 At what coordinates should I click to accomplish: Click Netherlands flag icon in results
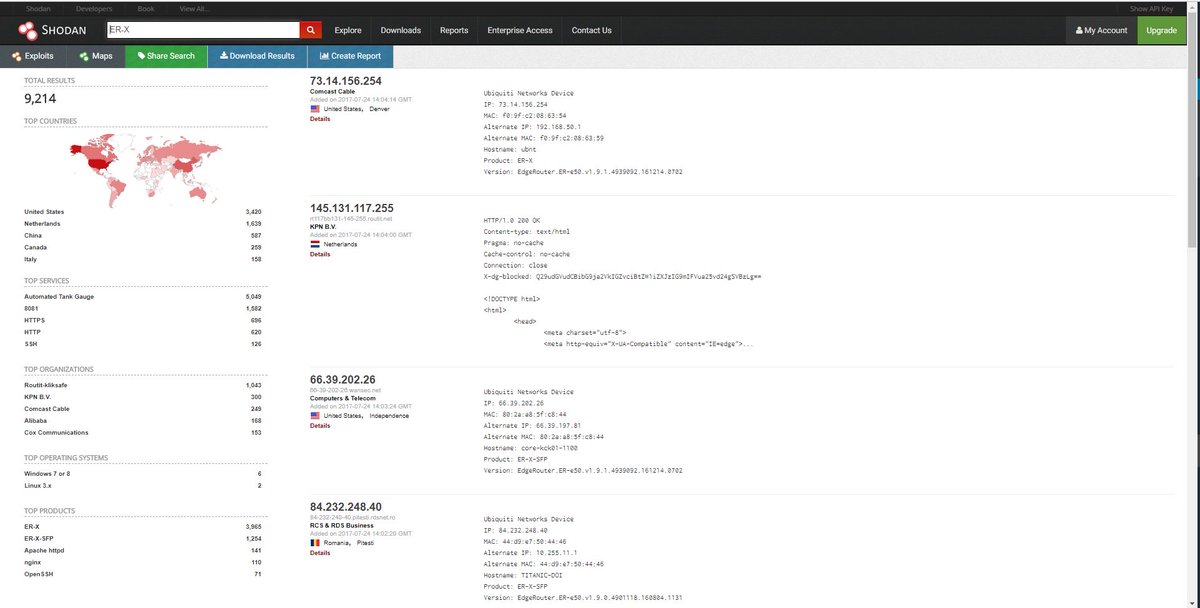pyautogui.click(x=315, y=244)
